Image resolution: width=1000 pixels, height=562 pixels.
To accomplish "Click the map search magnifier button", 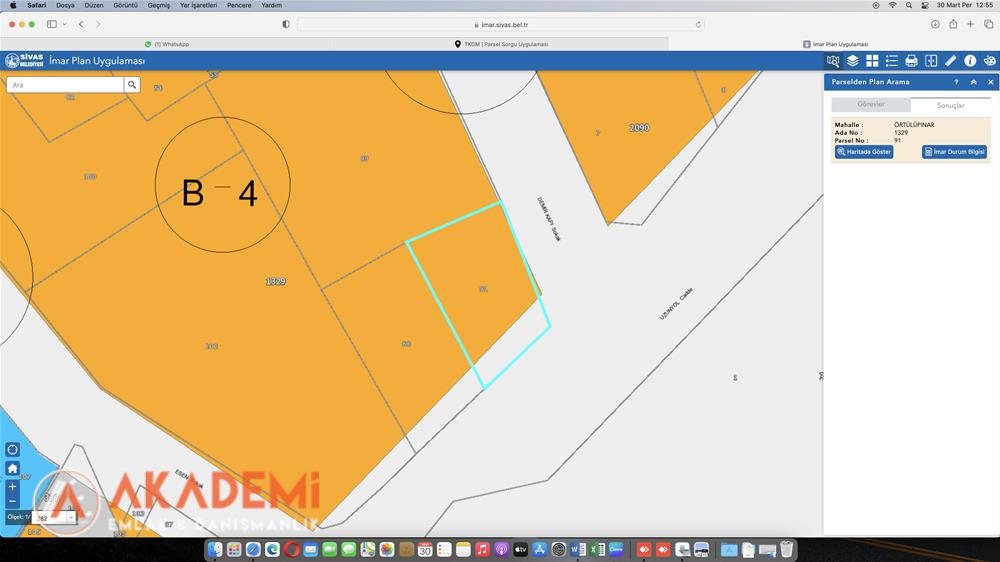I will tap(132, 85).
